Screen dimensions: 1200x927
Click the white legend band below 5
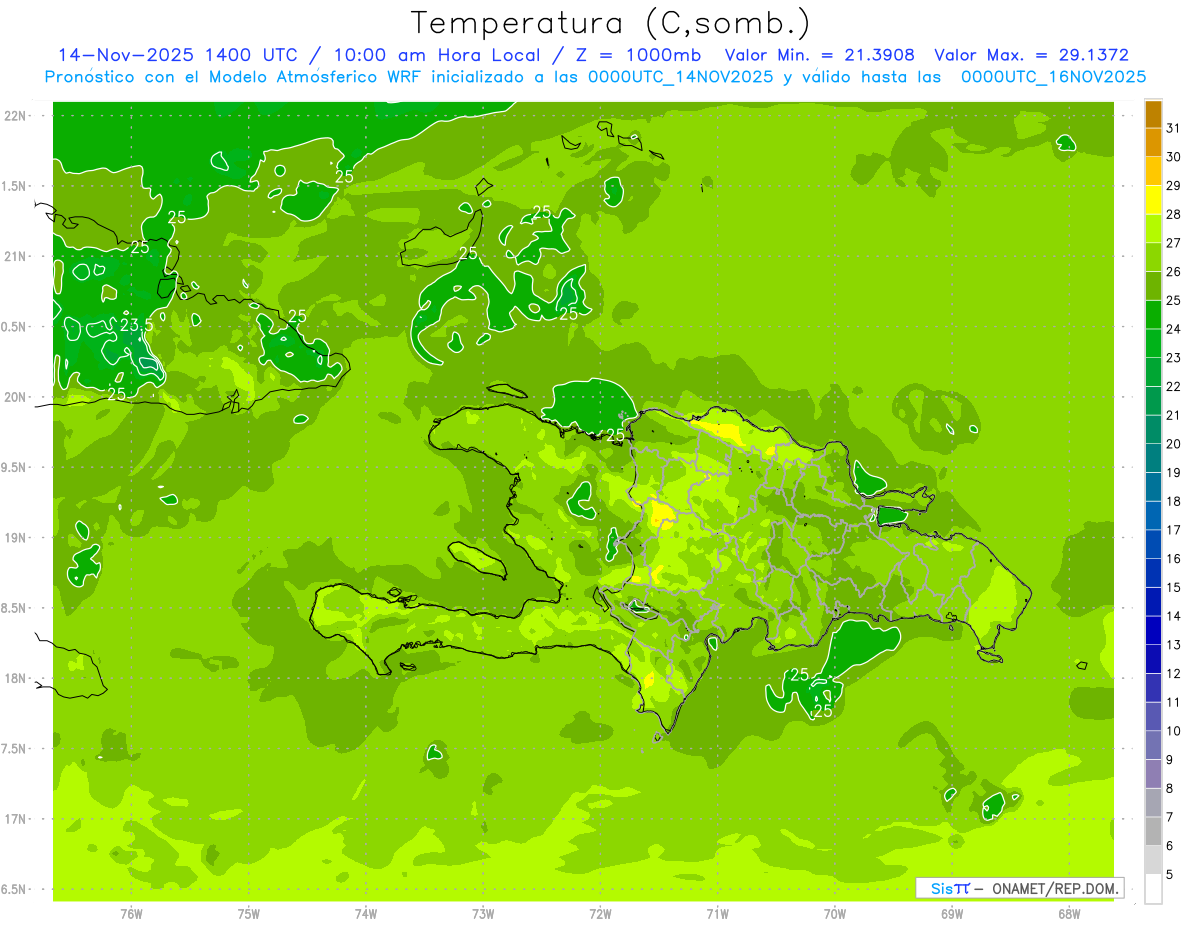1153,889
